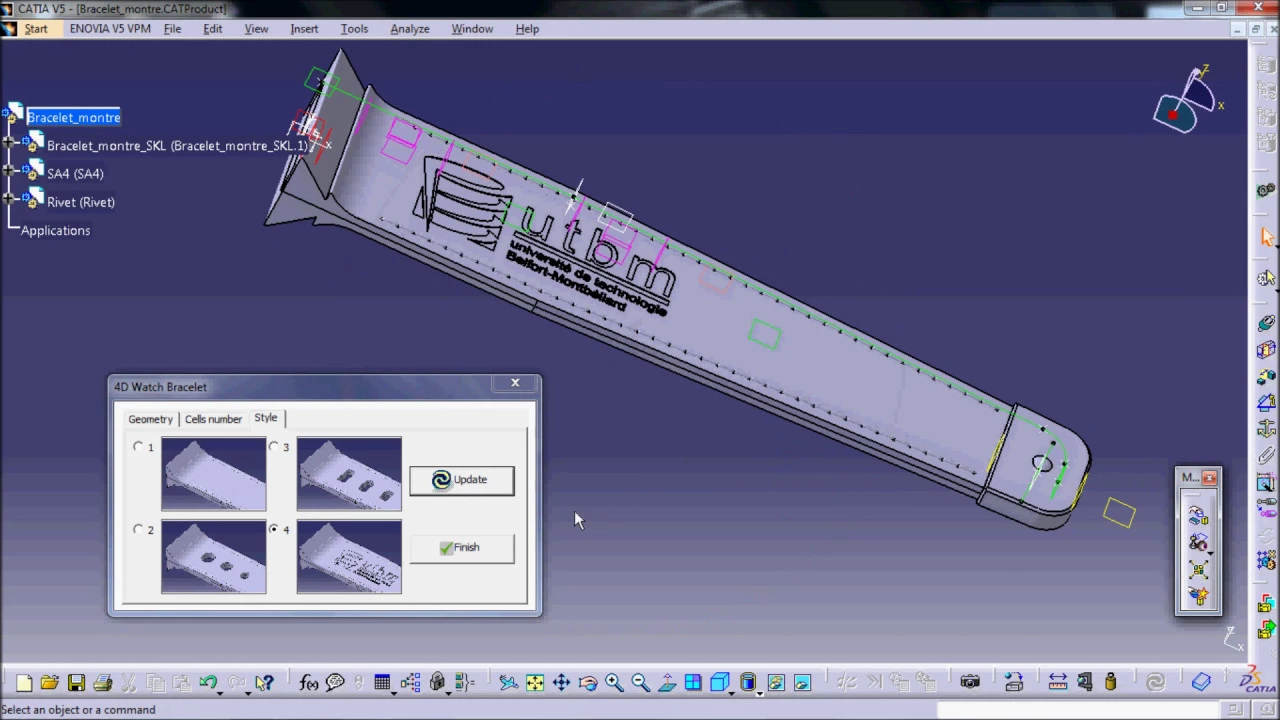Click the Capture camera icon
This screenshot has width=1280, height=720.
click(969, 683)
